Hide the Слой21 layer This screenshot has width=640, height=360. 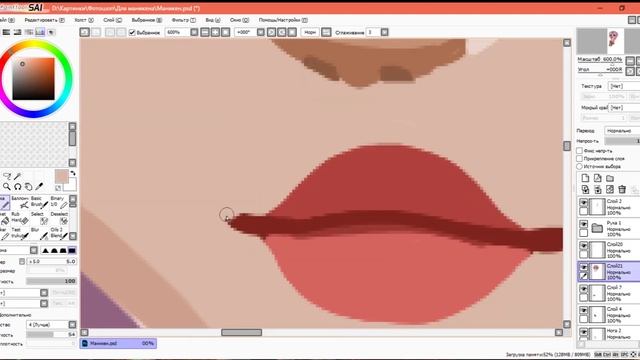pyautogui.click(x=584, y=267)
